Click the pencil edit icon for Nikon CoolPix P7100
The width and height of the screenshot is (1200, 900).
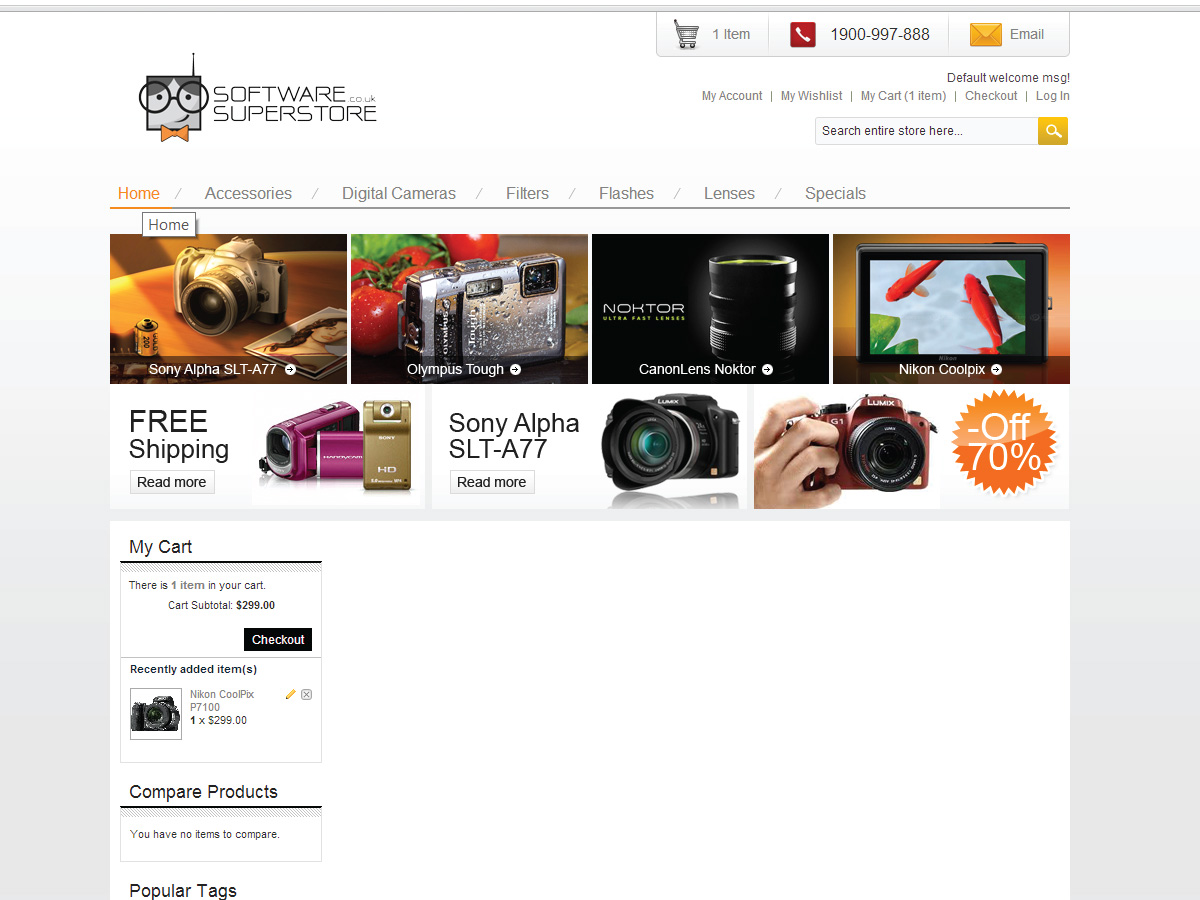pyautogui.click(x=291, y=694)
